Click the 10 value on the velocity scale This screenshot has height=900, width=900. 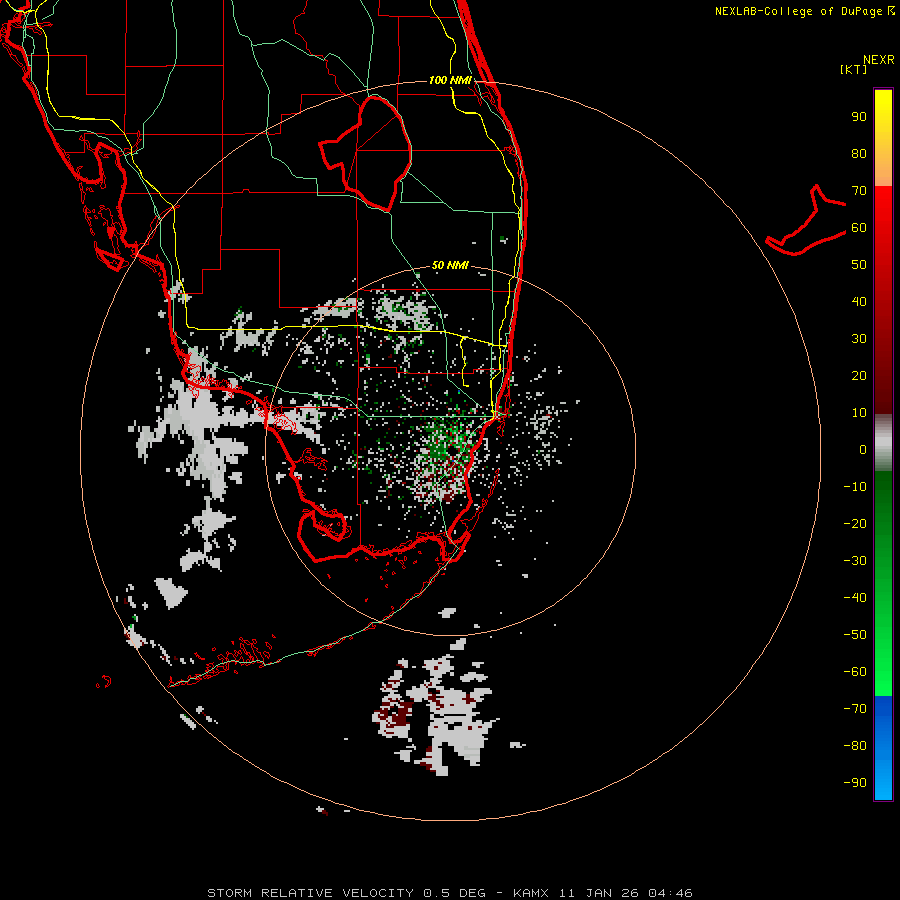pyautogui.click(x=859, y=413)
